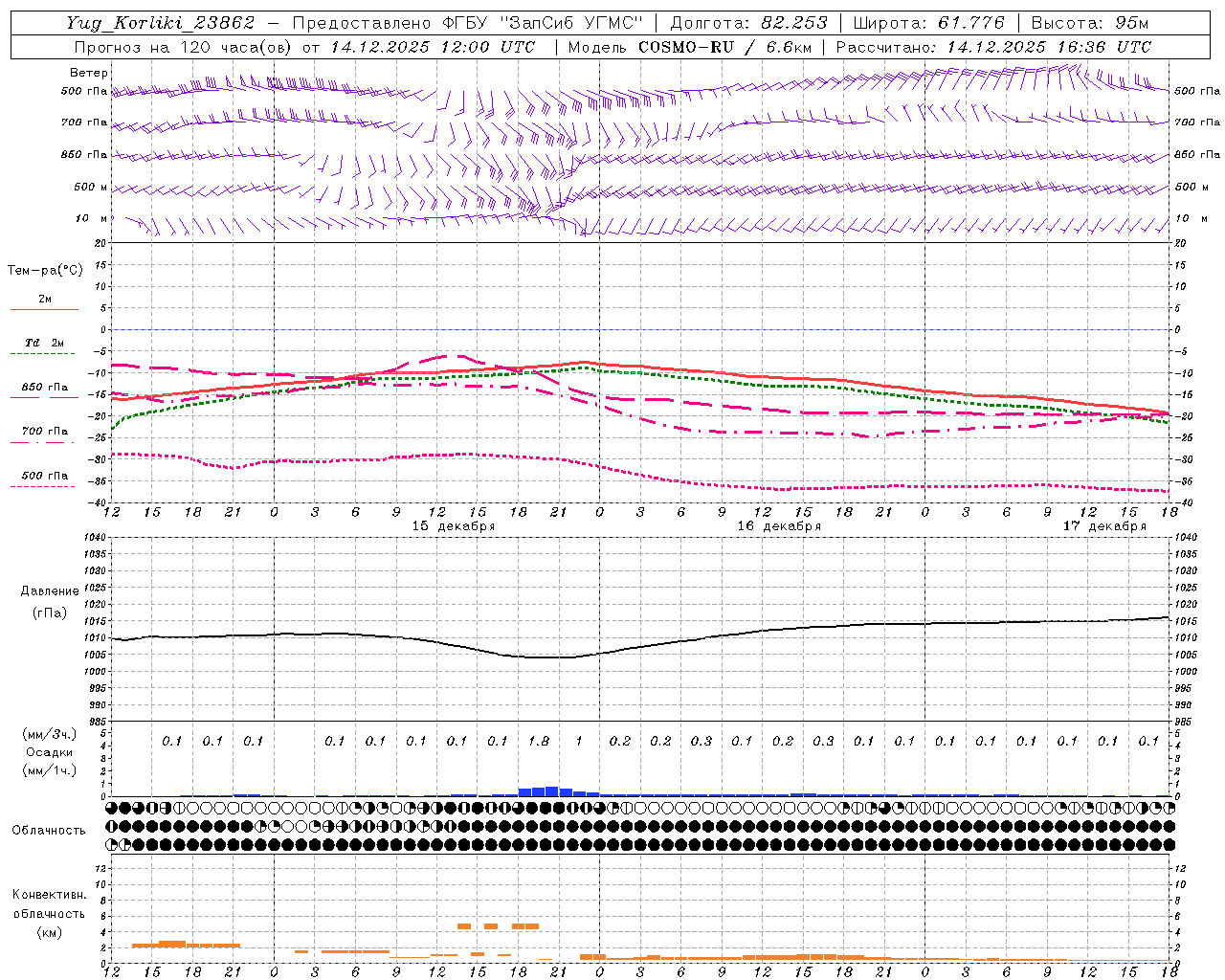Image resolution: width=1225 pixels, height=980 pixels.
Task: Click the tallest blue precipitation bar
Action: [551, 791]
